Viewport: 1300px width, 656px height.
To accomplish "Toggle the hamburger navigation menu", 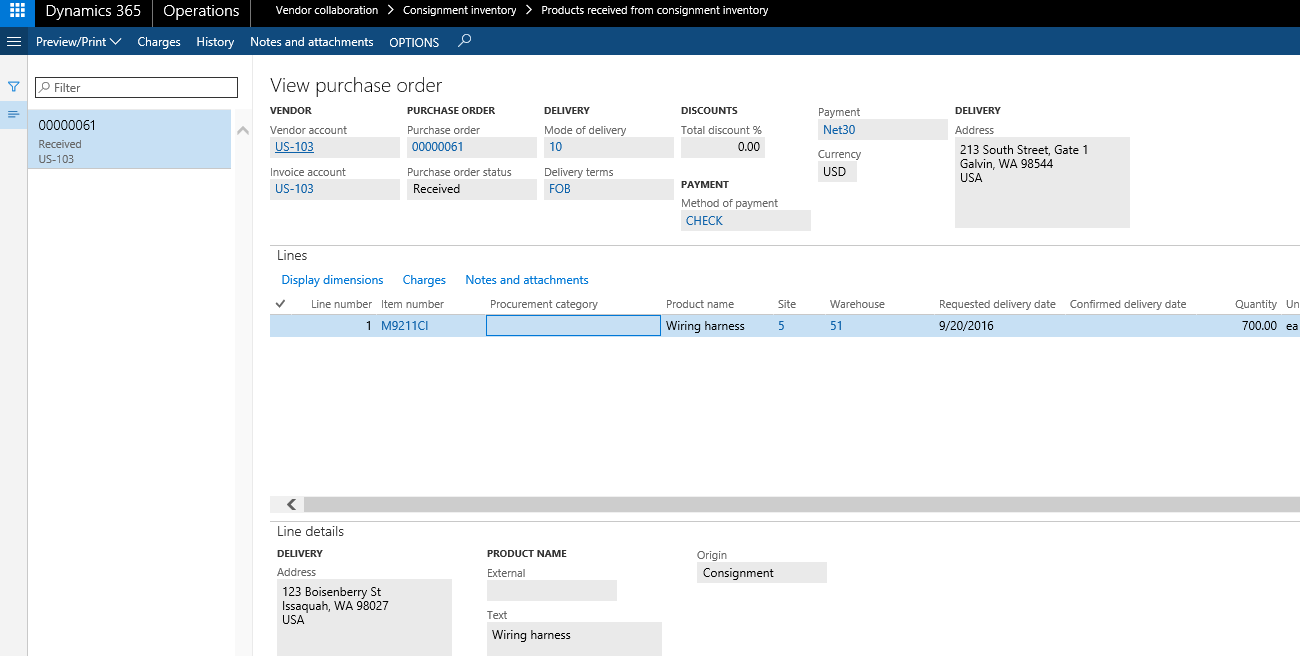I will pos(14,42).
